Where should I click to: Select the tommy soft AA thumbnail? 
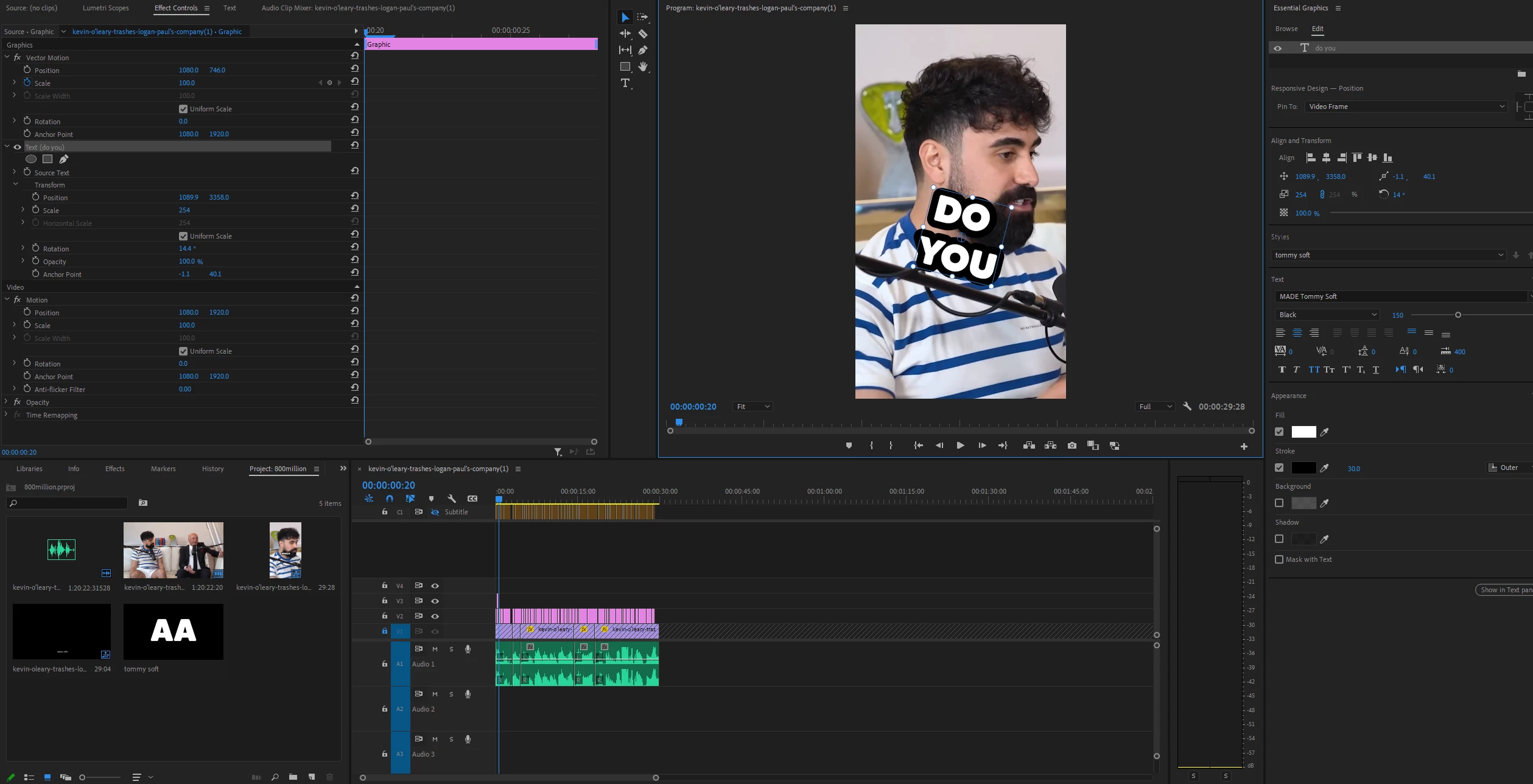pos(174,631)
